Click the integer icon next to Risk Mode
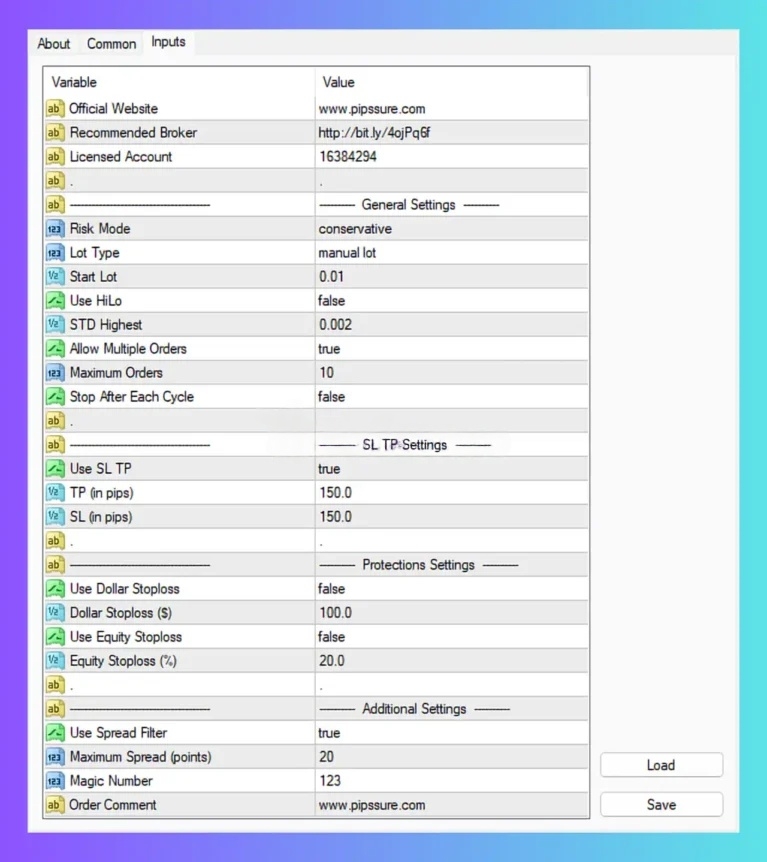The width and height of the screenshot is (767, 862). click(x=55, y=229)
